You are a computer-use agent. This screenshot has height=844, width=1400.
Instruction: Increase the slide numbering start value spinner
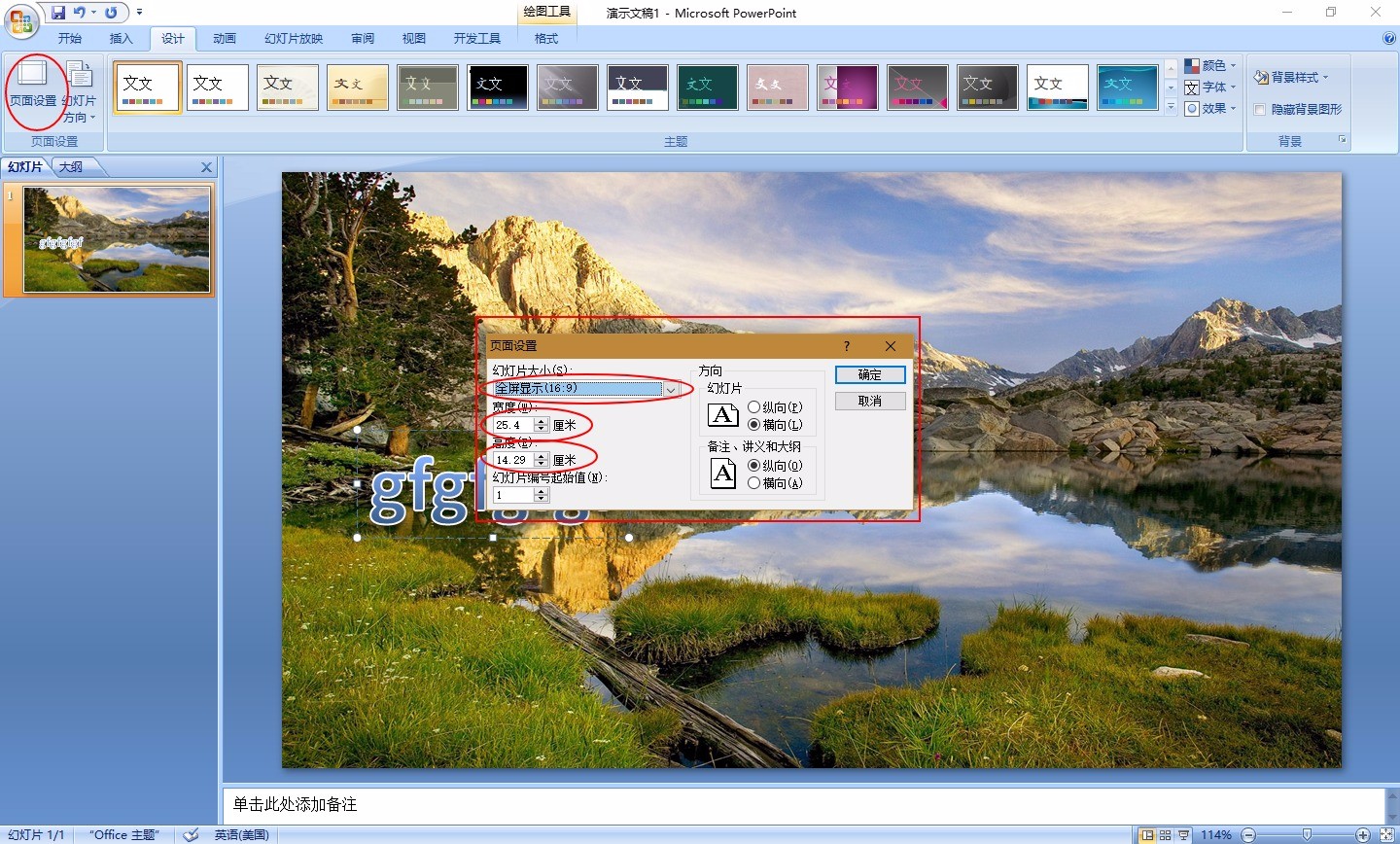(542, 491)
